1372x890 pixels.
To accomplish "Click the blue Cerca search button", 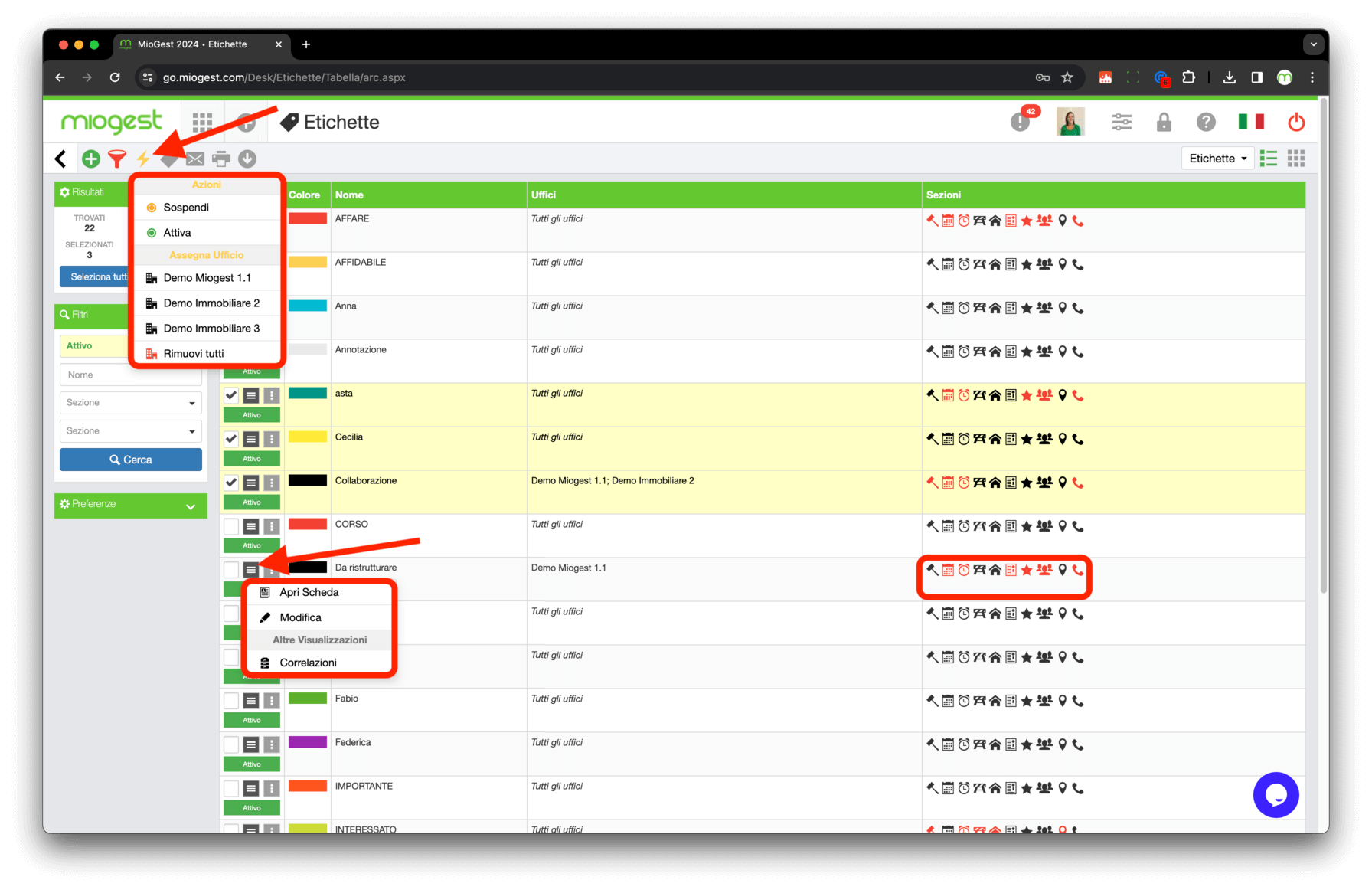I will click(x=131, y=460).
